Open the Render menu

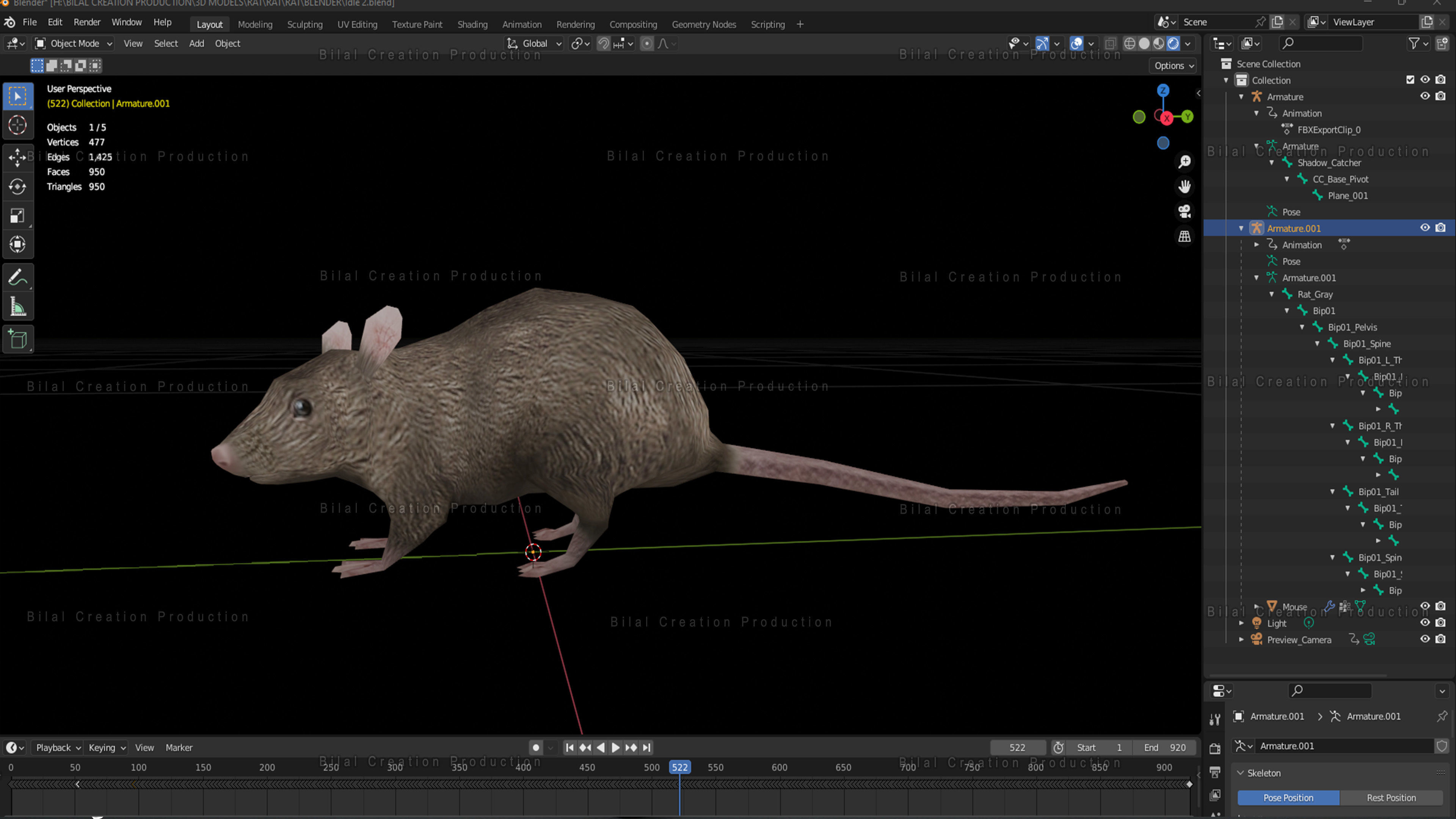87,22
